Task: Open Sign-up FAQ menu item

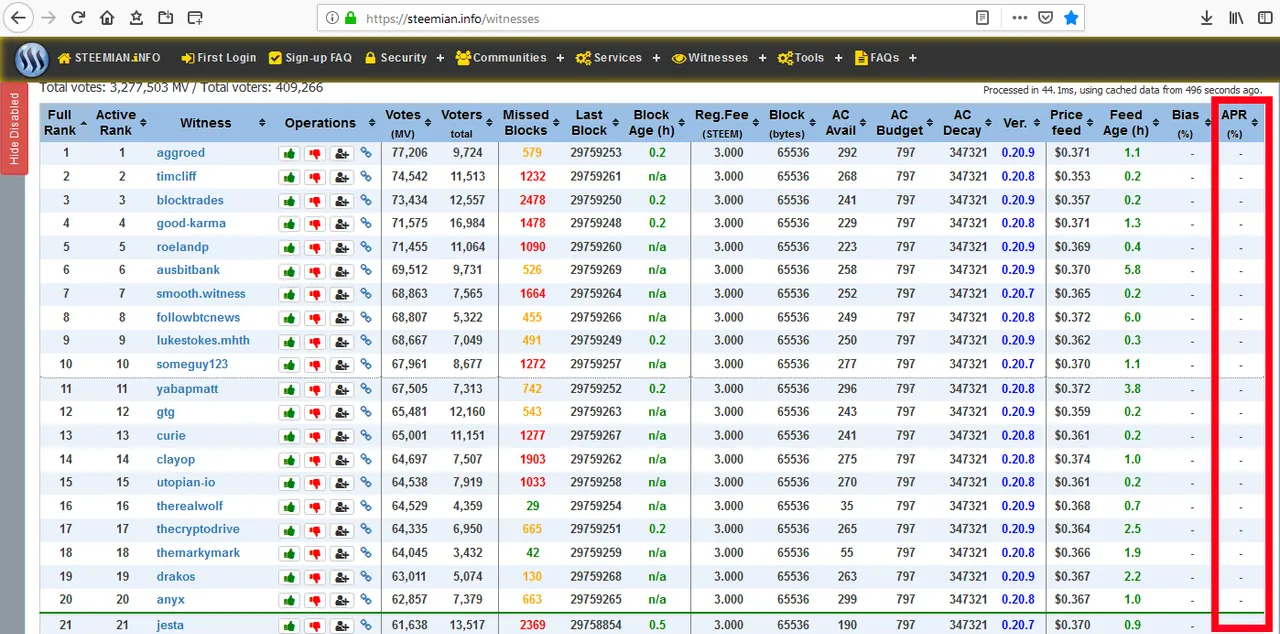Action: coord(310,58)
